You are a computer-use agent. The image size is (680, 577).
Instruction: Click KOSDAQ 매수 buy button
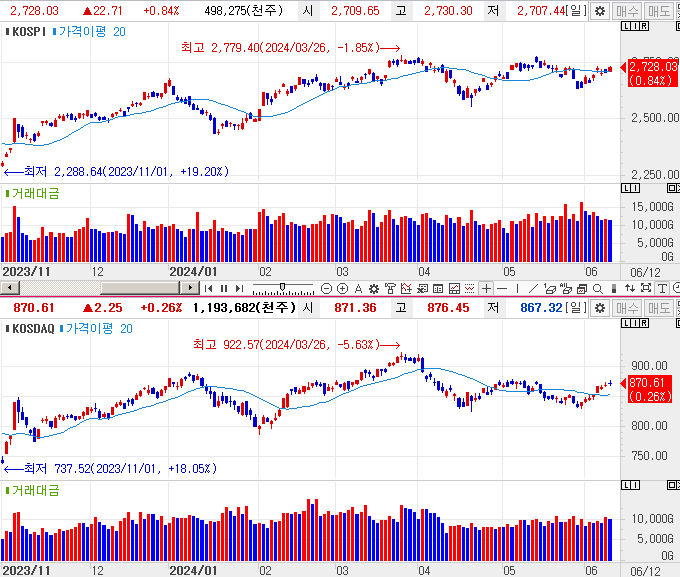[x=627, y=308]
